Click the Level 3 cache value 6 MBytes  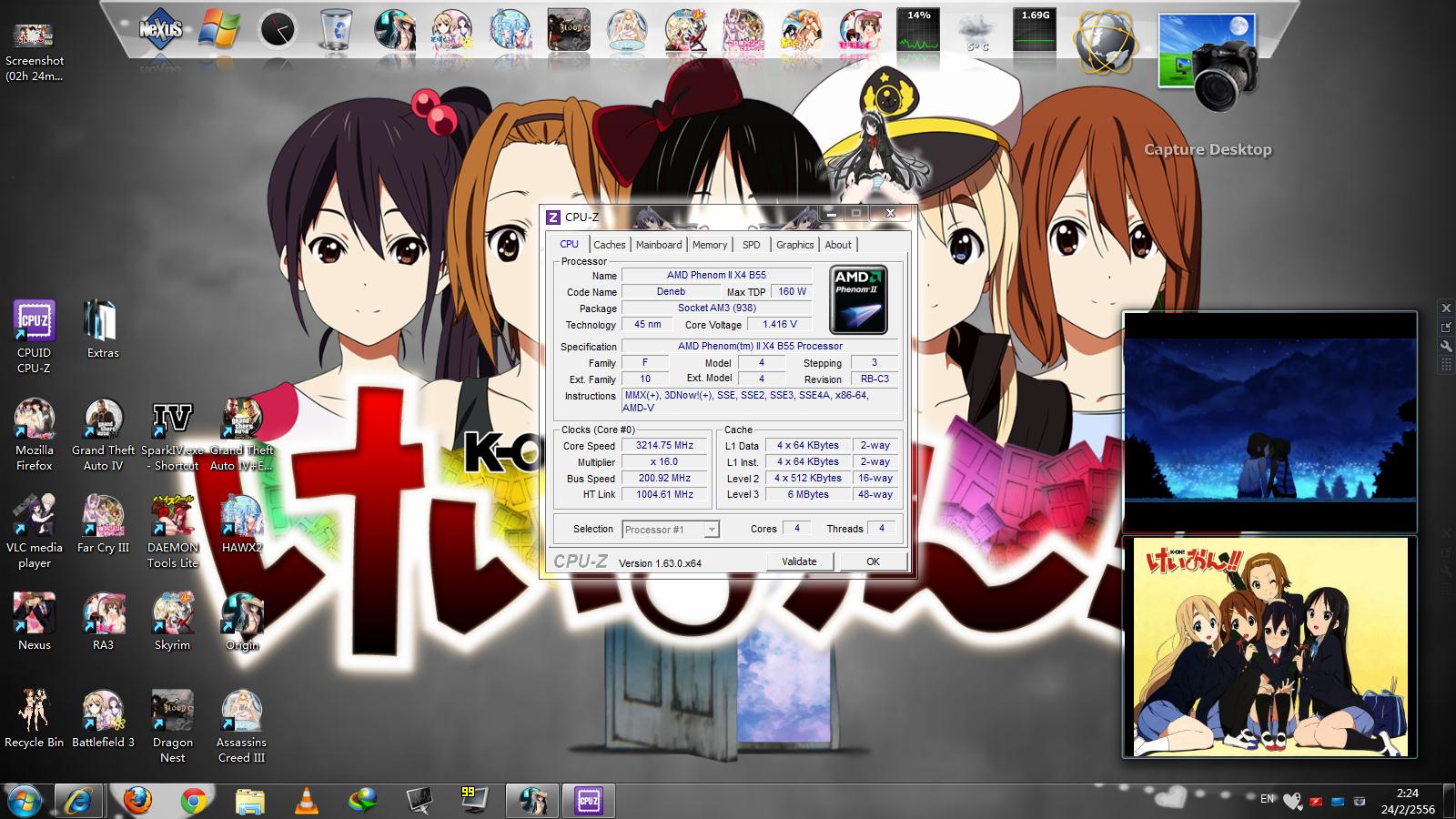point(808,495)
